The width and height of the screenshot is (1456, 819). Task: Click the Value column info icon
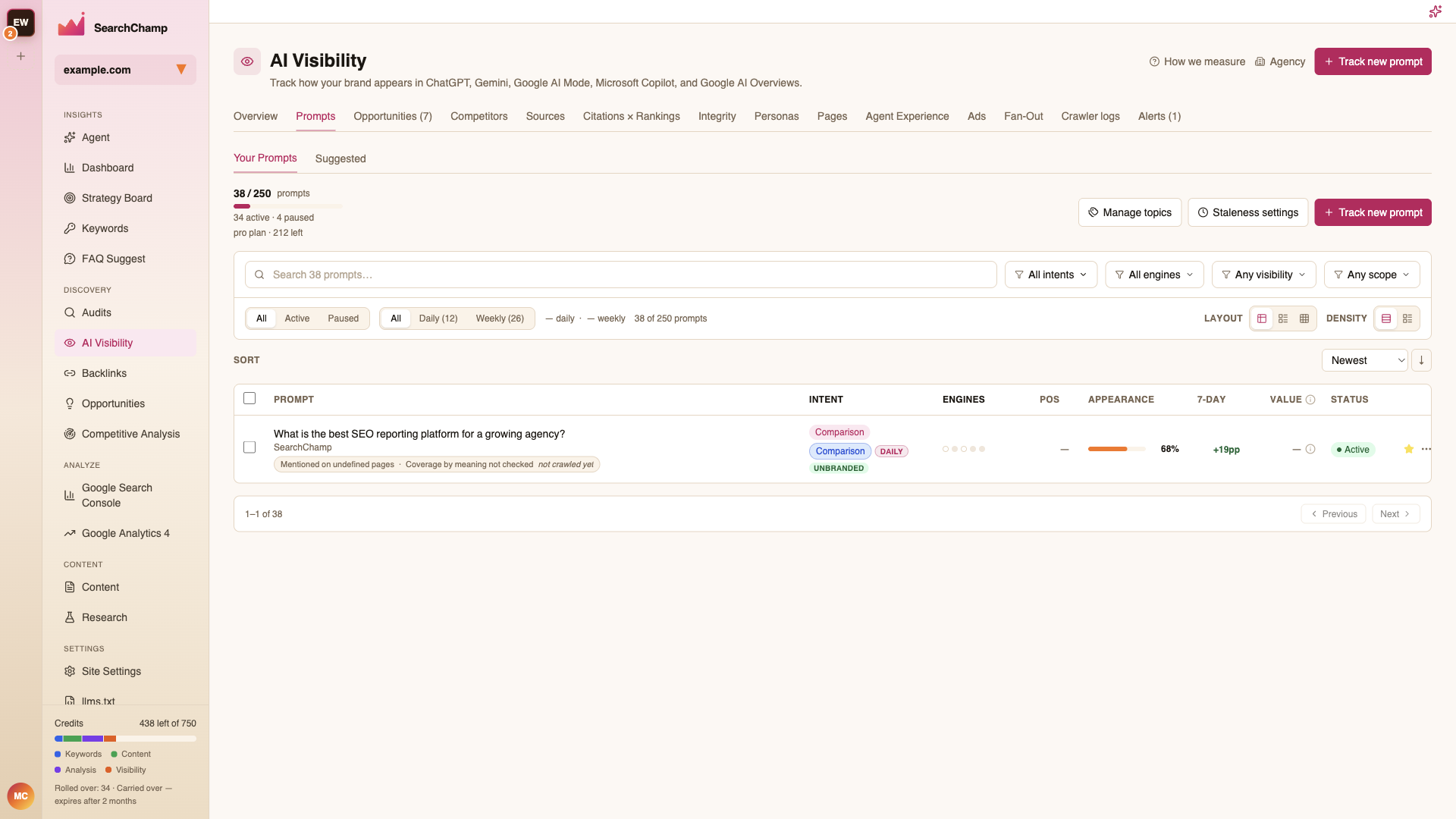pos(1310,400)
